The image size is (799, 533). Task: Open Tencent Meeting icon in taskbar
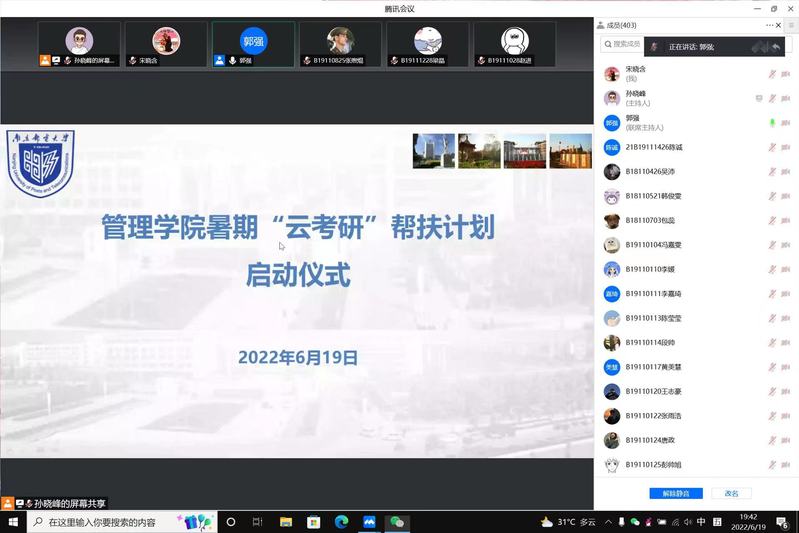pos(369,522)
